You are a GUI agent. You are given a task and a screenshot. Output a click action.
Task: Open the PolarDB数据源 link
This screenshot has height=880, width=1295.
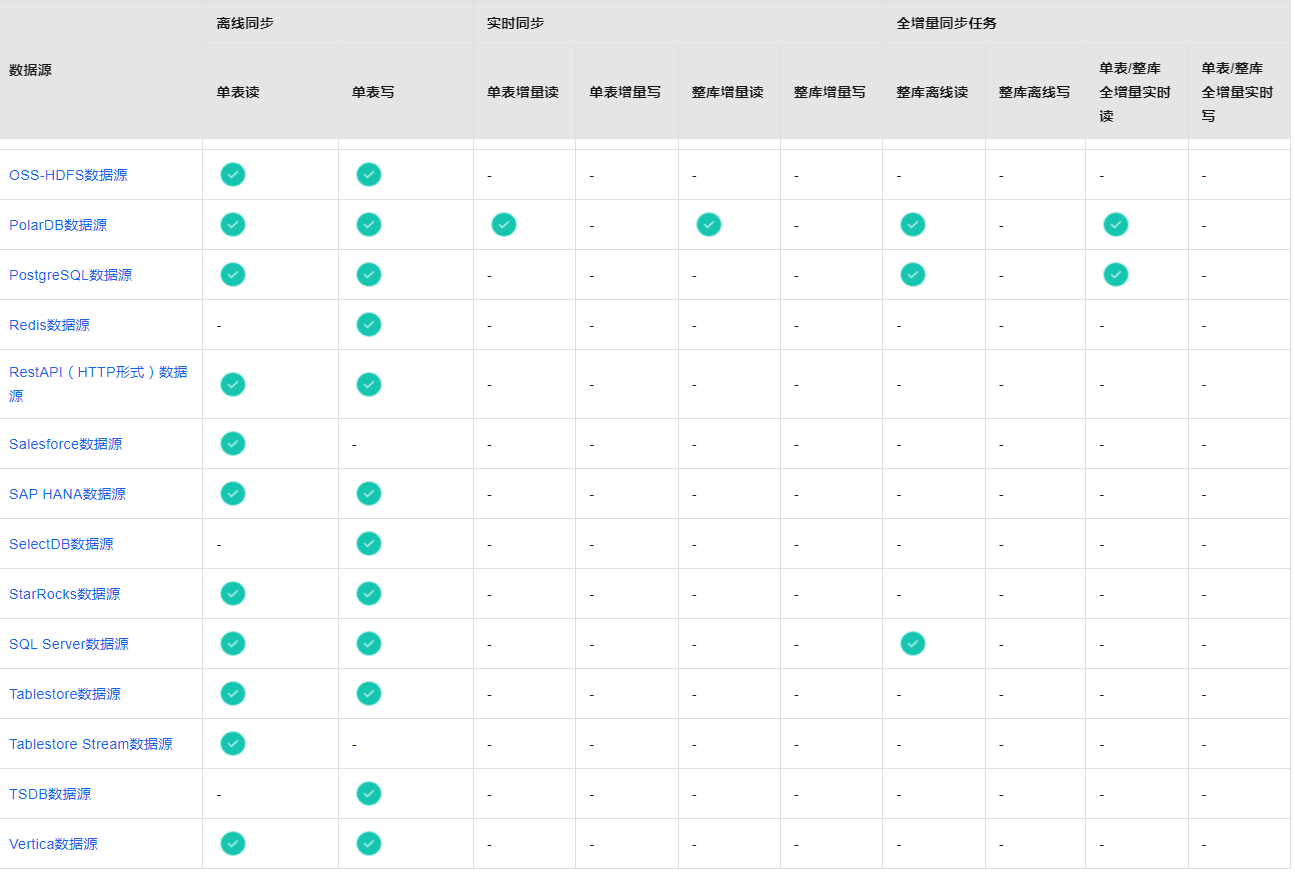tap(58, 225)
